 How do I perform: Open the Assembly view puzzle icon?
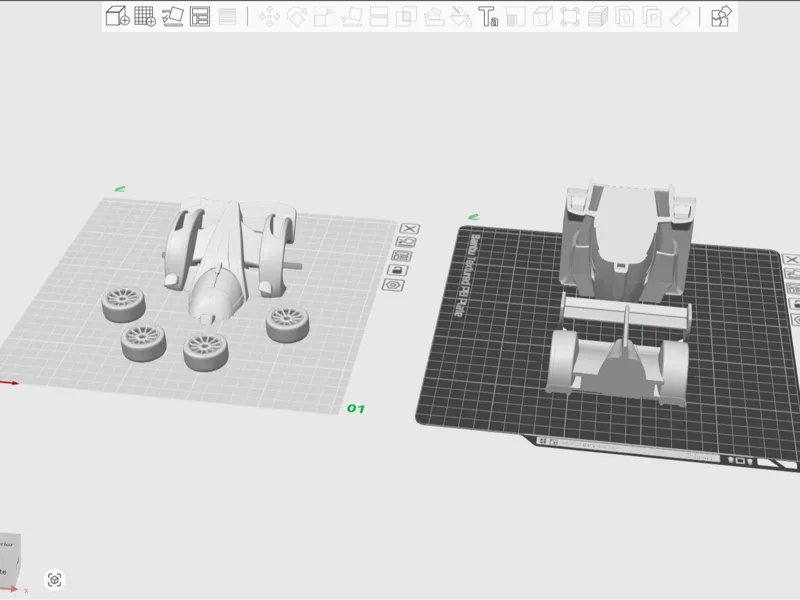[x=721, y=16]
